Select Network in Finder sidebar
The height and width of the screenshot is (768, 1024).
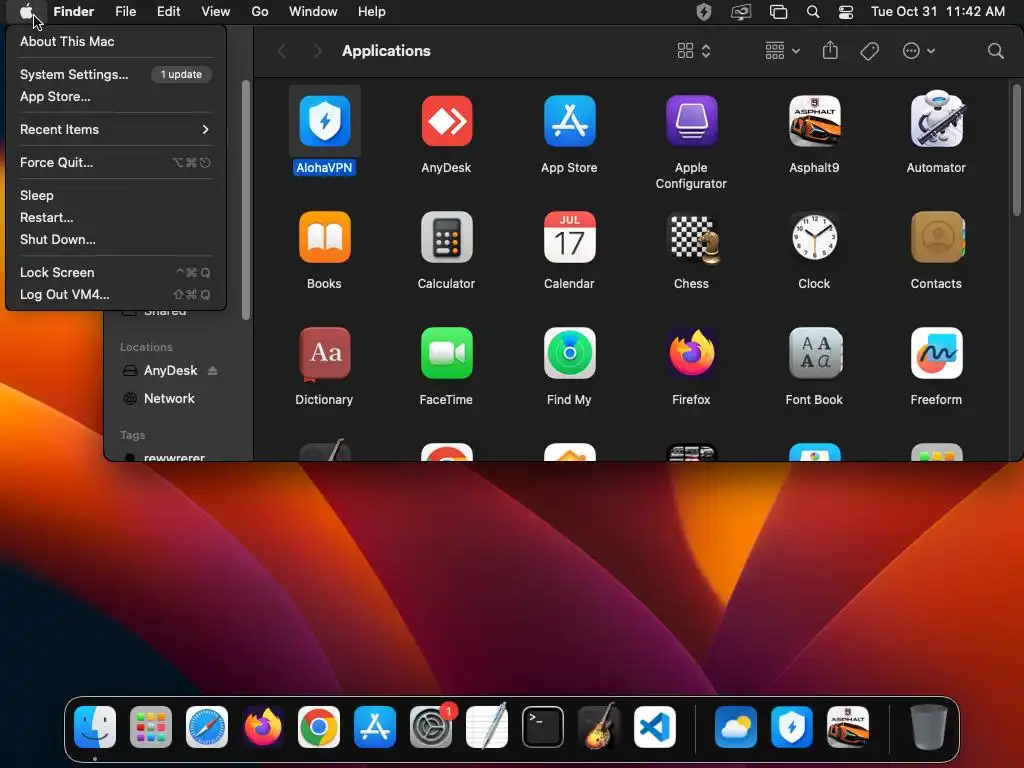click(x=169, y=398)
